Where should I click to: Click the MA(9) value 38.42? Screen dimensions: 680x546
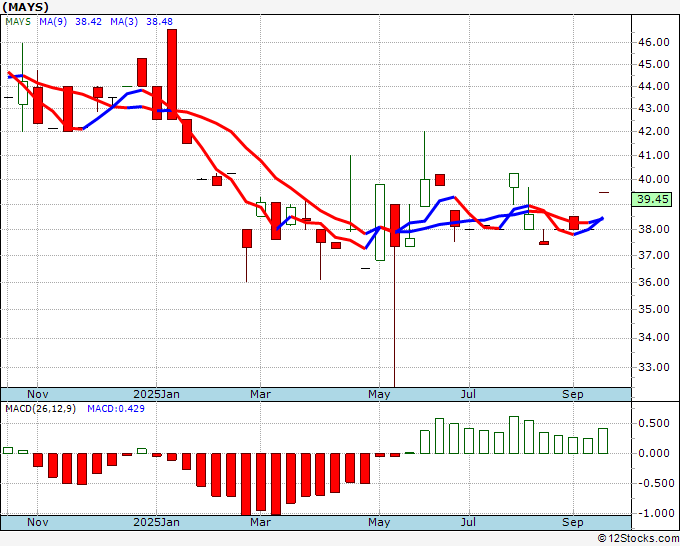pos(88,22)
